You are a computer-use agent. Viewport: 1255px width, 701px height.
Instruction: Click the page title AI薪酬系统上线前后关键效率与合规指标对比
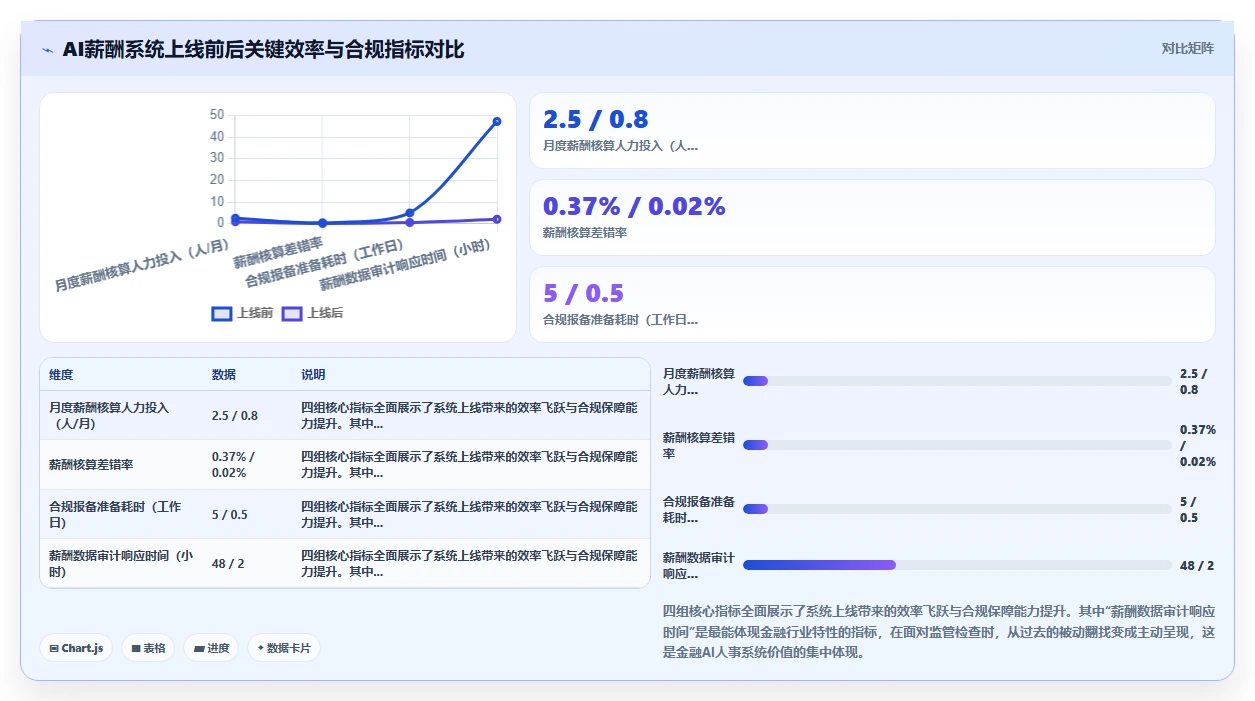point(263,50)
